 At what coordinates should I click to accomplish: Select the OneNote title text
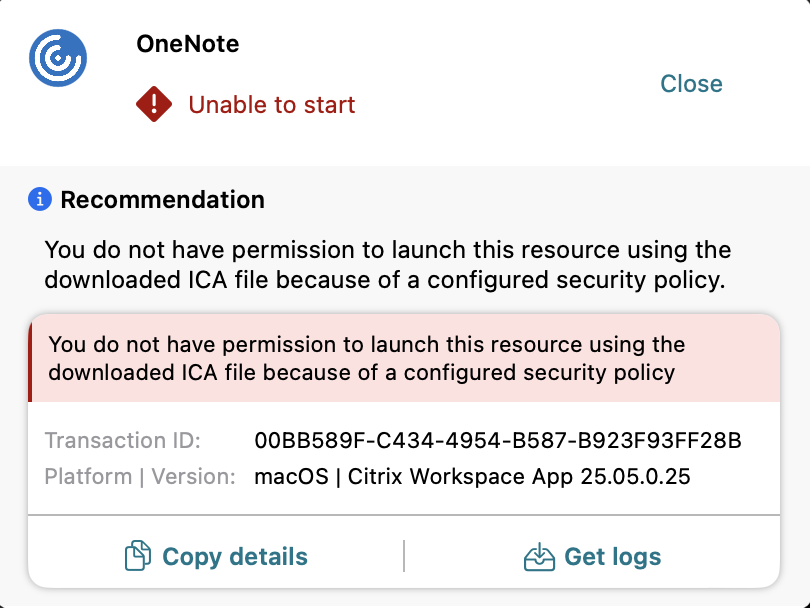187,44
